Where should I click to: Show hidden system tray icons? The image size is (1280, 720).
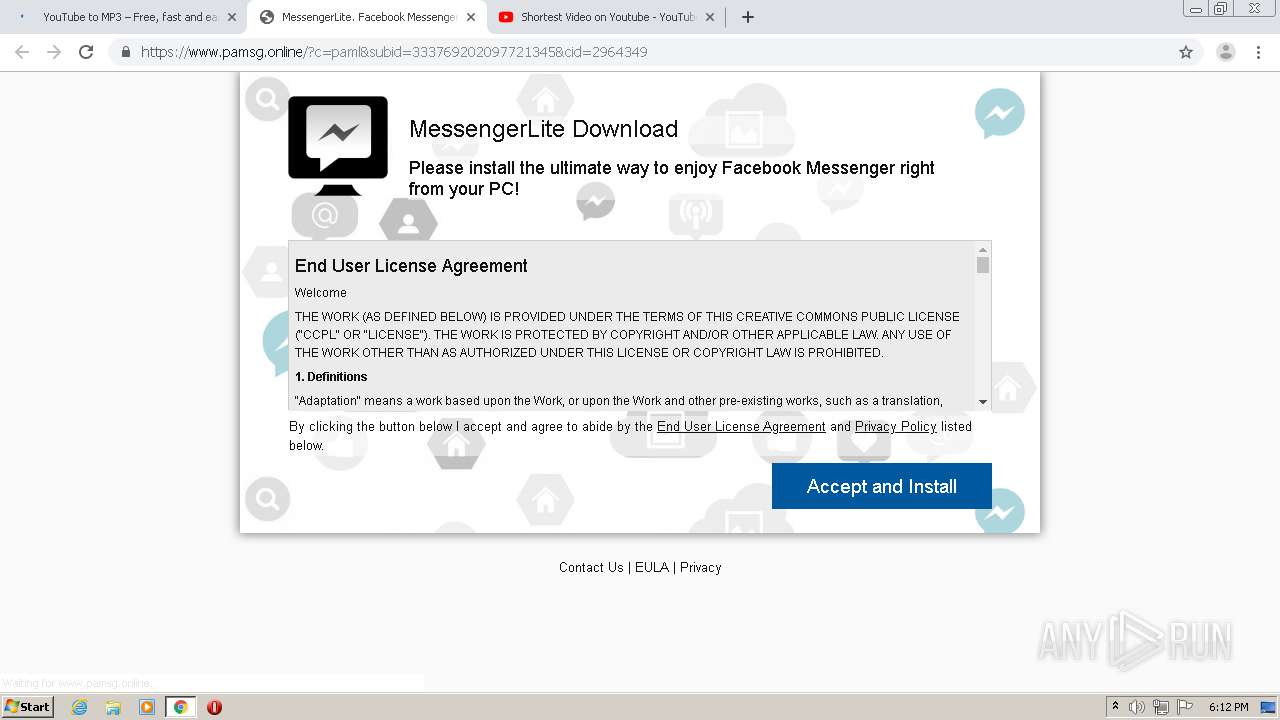click(1115, 707)
